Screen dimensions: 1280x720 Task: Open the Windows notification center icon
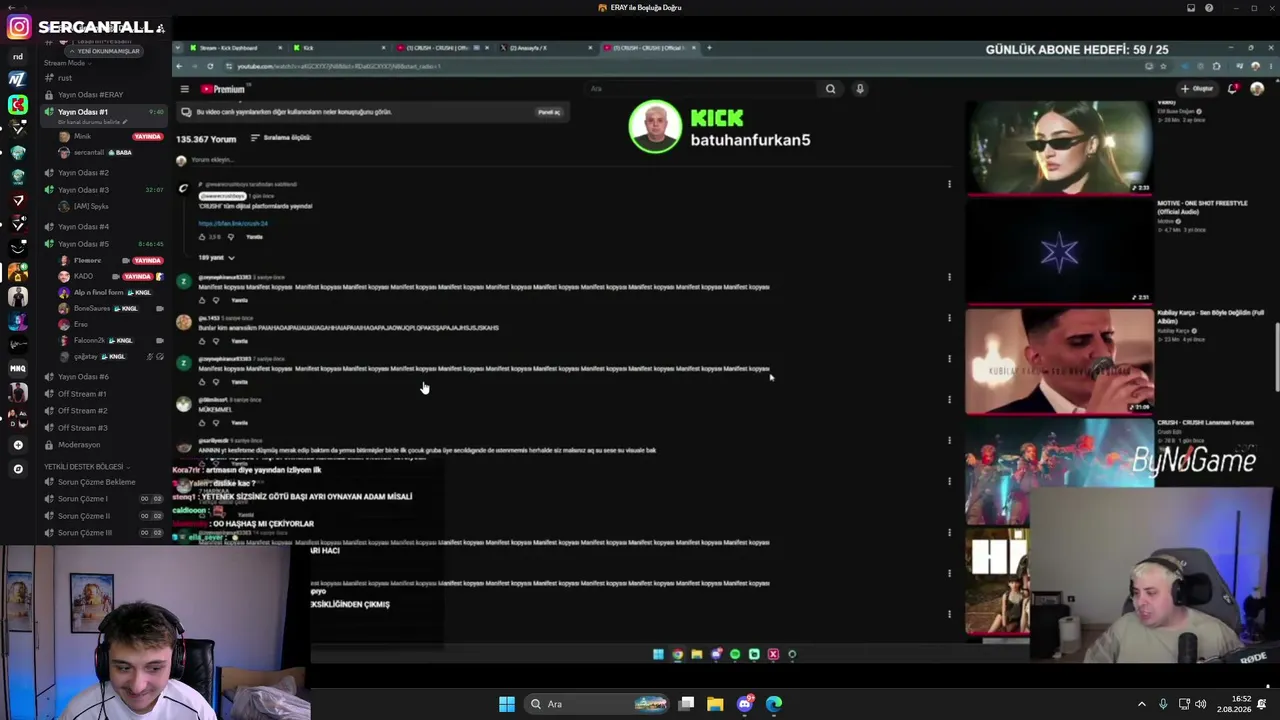(1262, 704)
